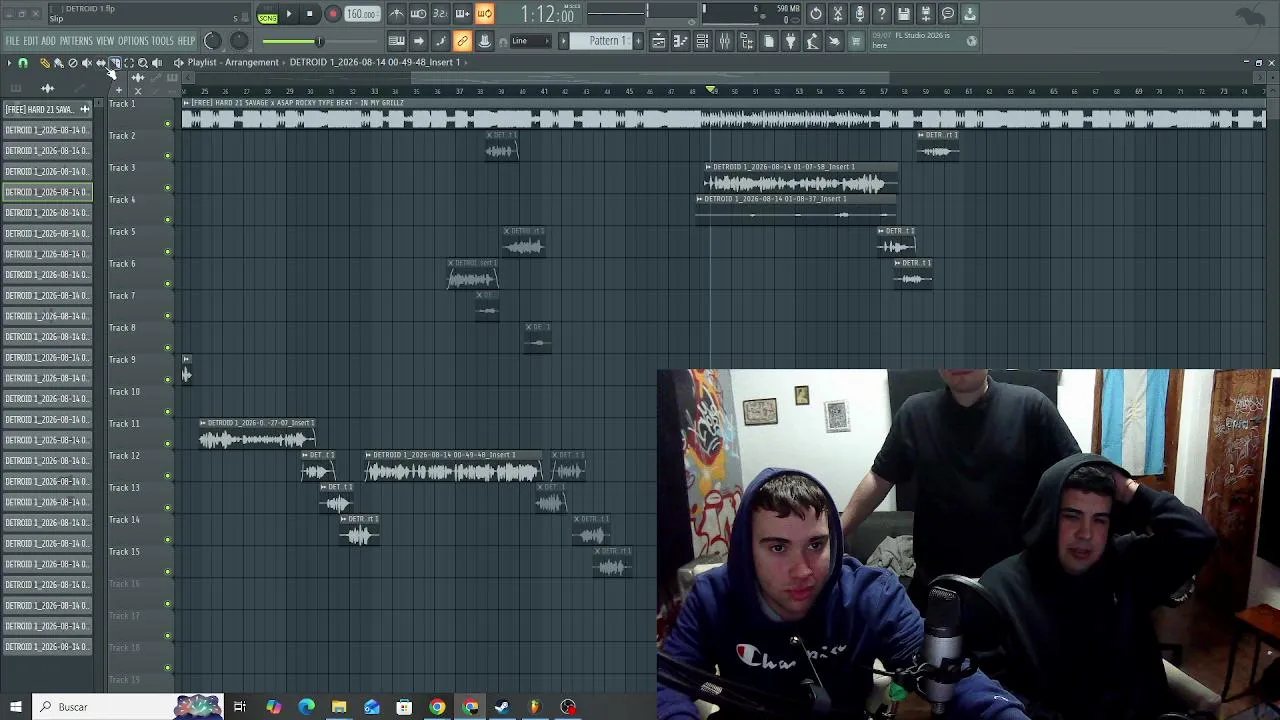Click the highlighted stamp icon in toolbar
The height and width of the screenshot is (720, 1280).
(x=485, y=41)
